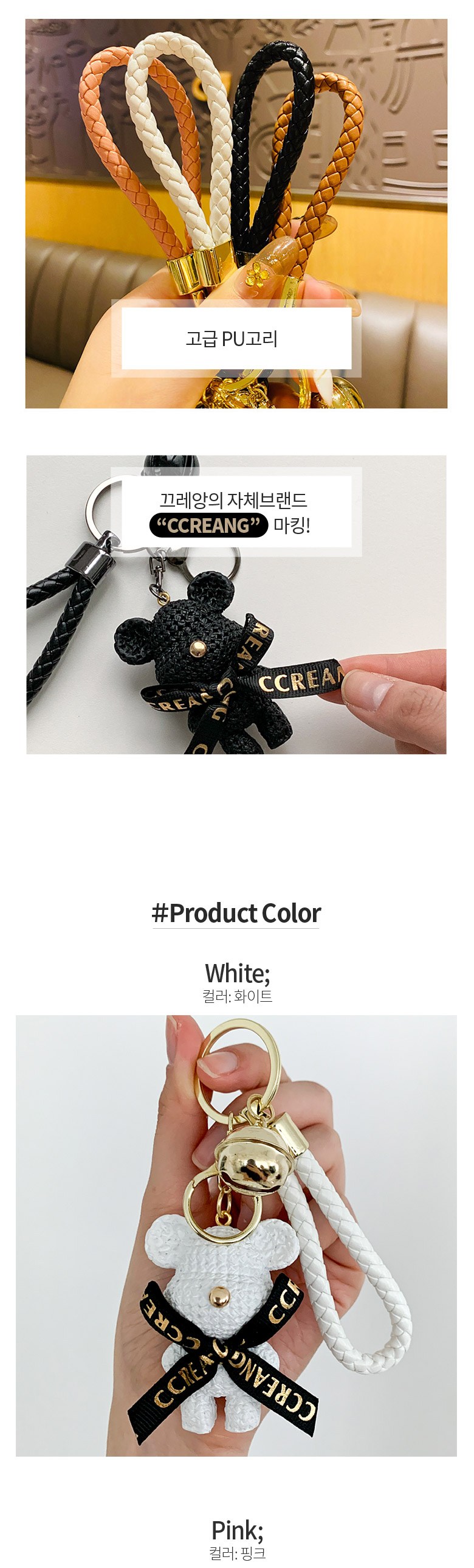Image resolution: width=474 pixels, height=1568 pixels.
Task: Click the White; color title
Action: [238, 973]
